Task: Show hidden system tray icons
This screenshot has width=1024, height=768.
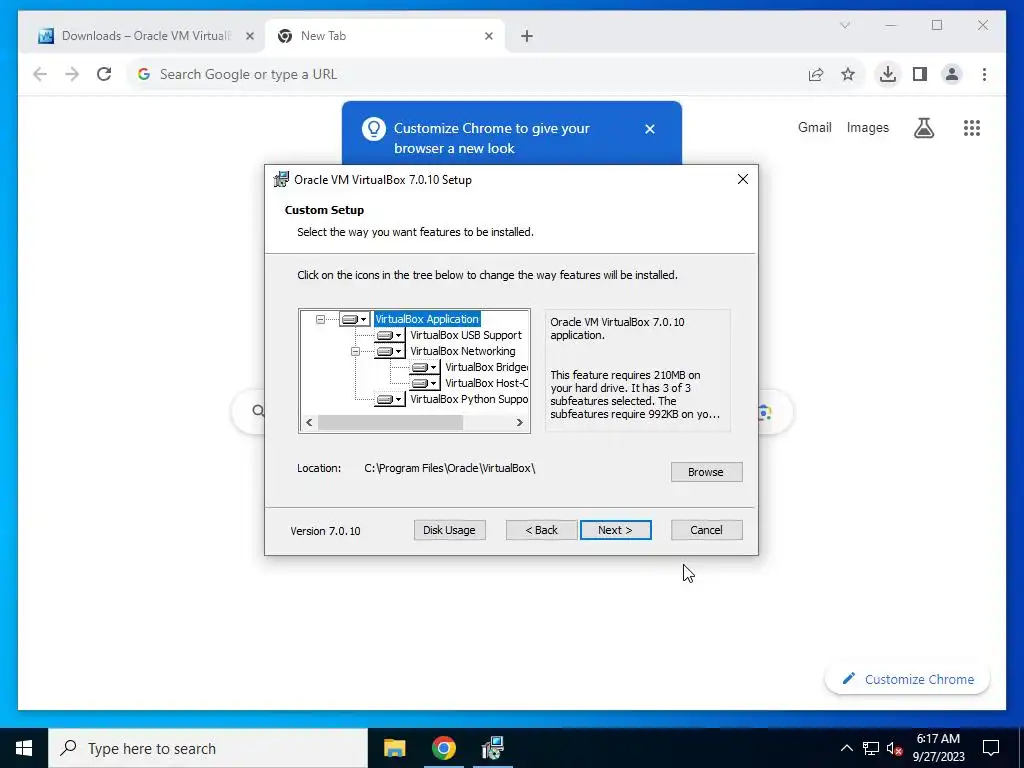Action: (x=846, y=748)
